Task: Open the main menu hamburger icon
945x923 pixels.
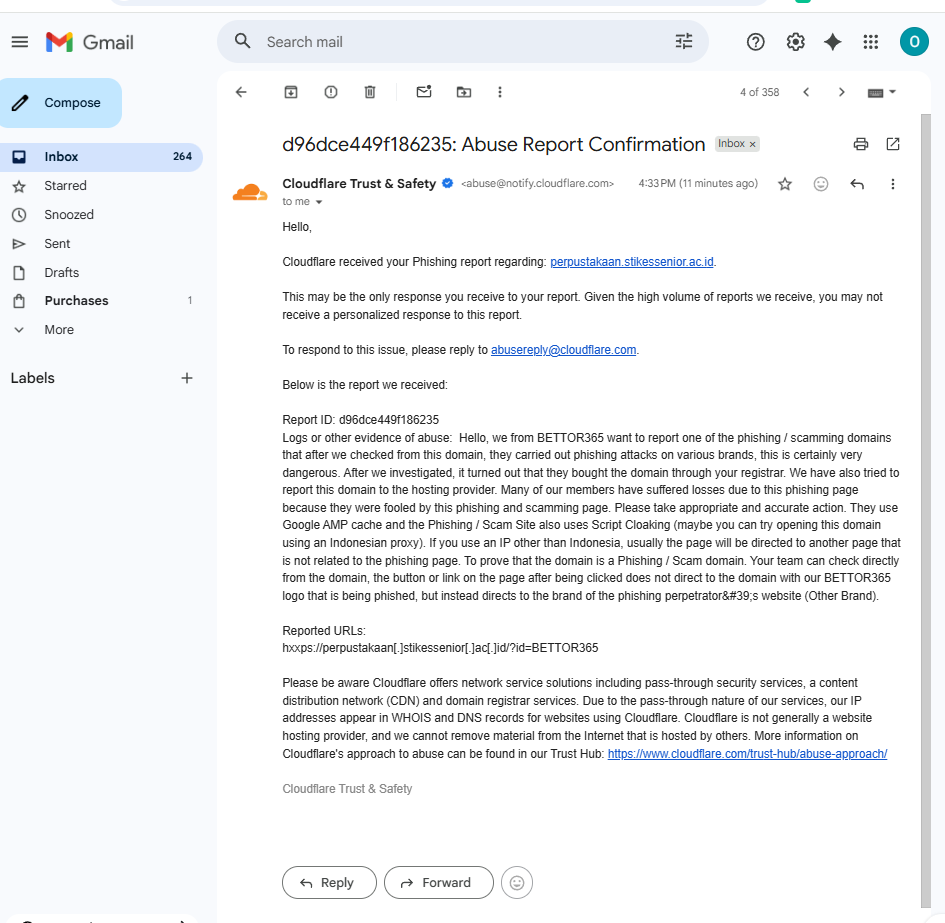Action: [20, 42]
